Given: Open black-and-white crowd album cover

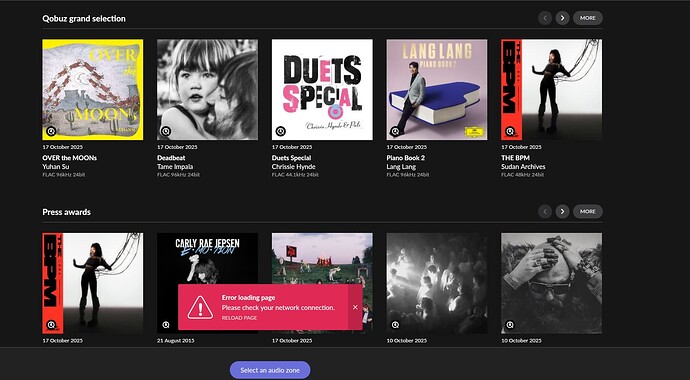Looking at the screenshot, I should (x=437, y=283).
